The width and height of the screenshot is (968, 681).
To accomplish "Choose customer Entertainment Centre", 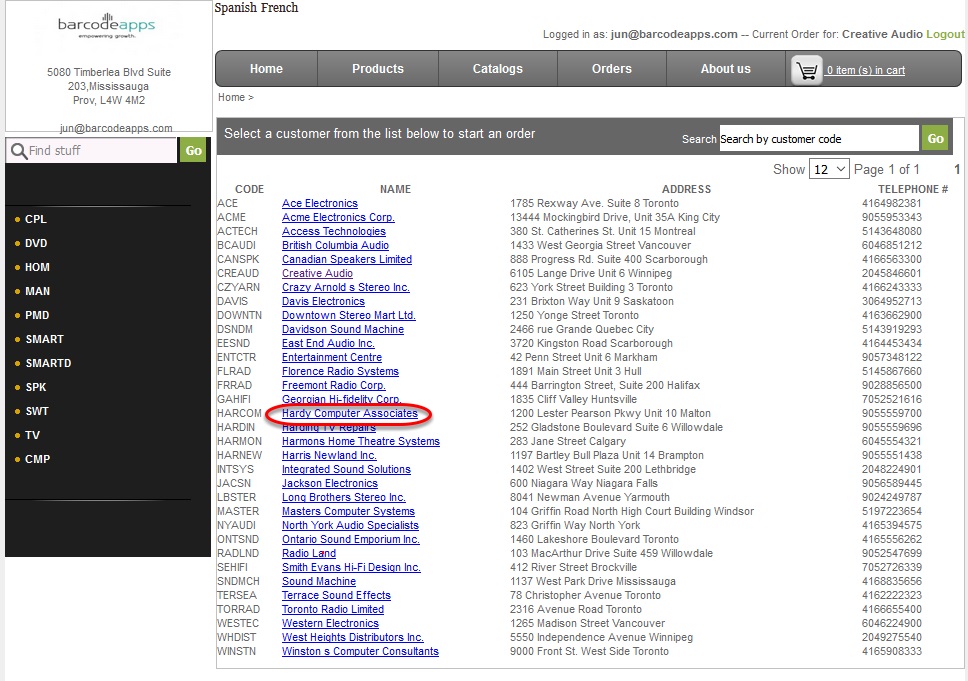I will 332,357.
